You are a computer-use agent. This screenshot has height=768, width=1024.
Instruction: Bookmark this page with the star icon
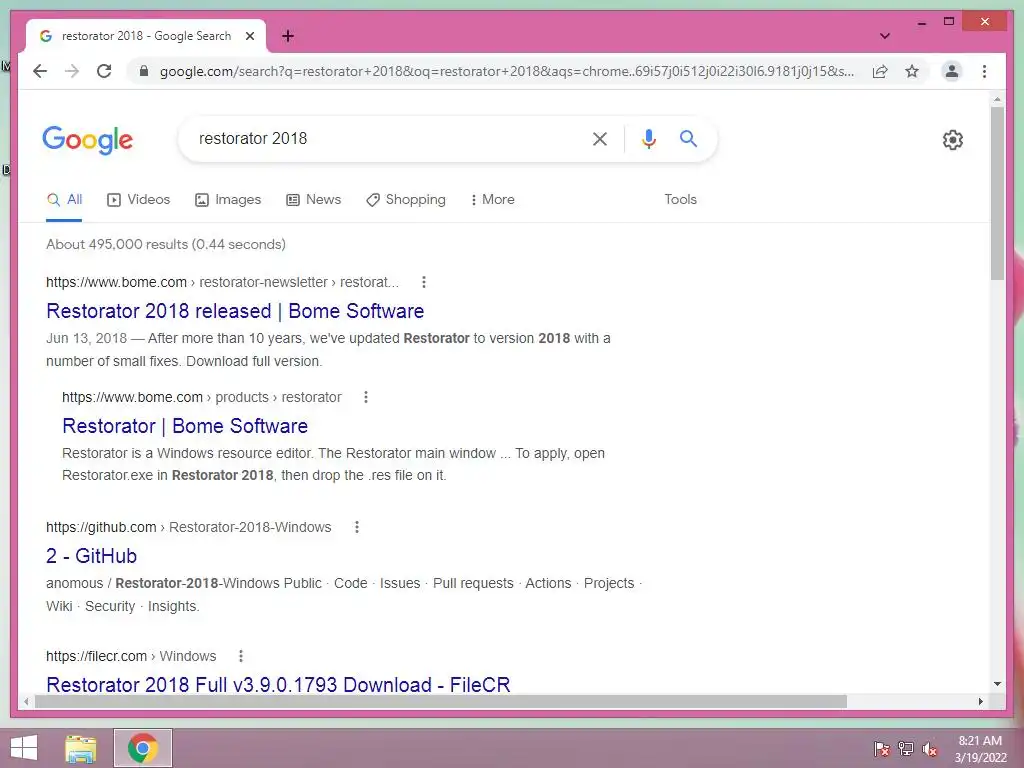(x=912, y=71)
